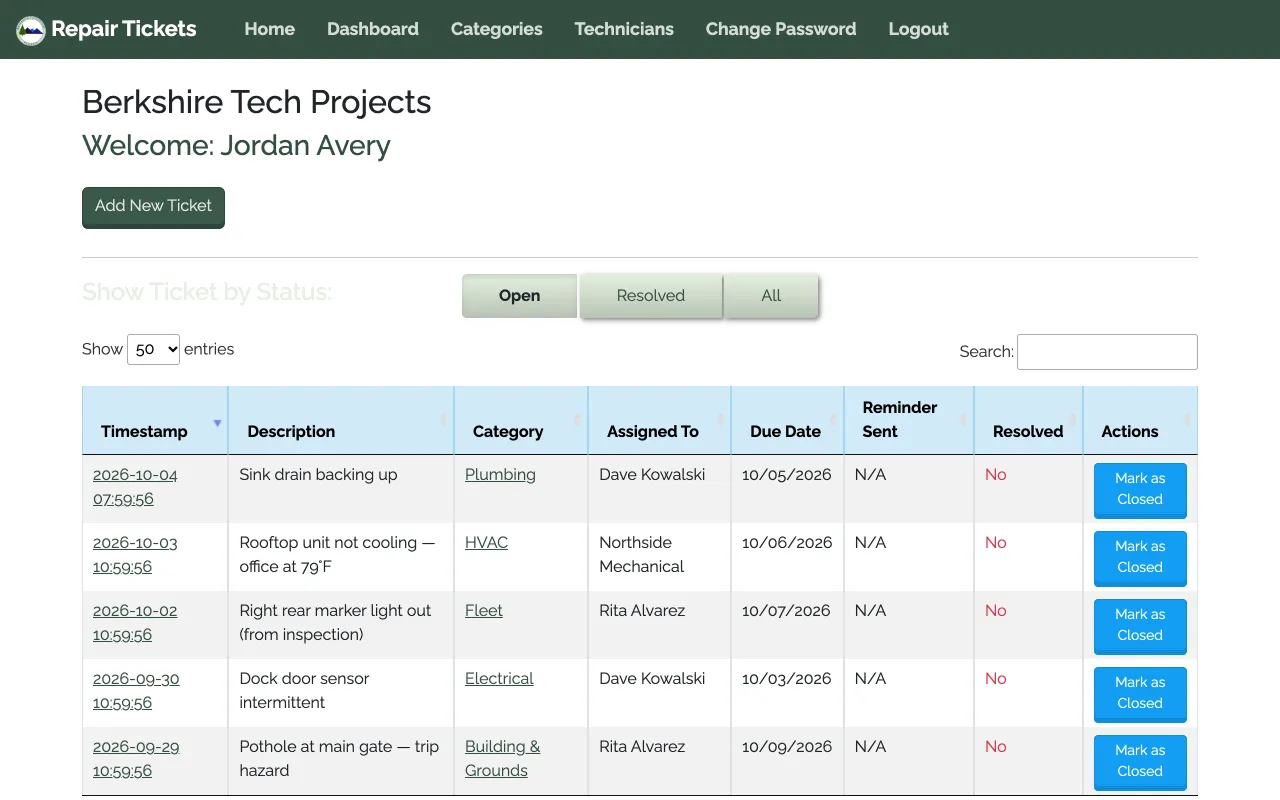
Task: Sort by the Resolved column header
Action: coord(1029,421)
